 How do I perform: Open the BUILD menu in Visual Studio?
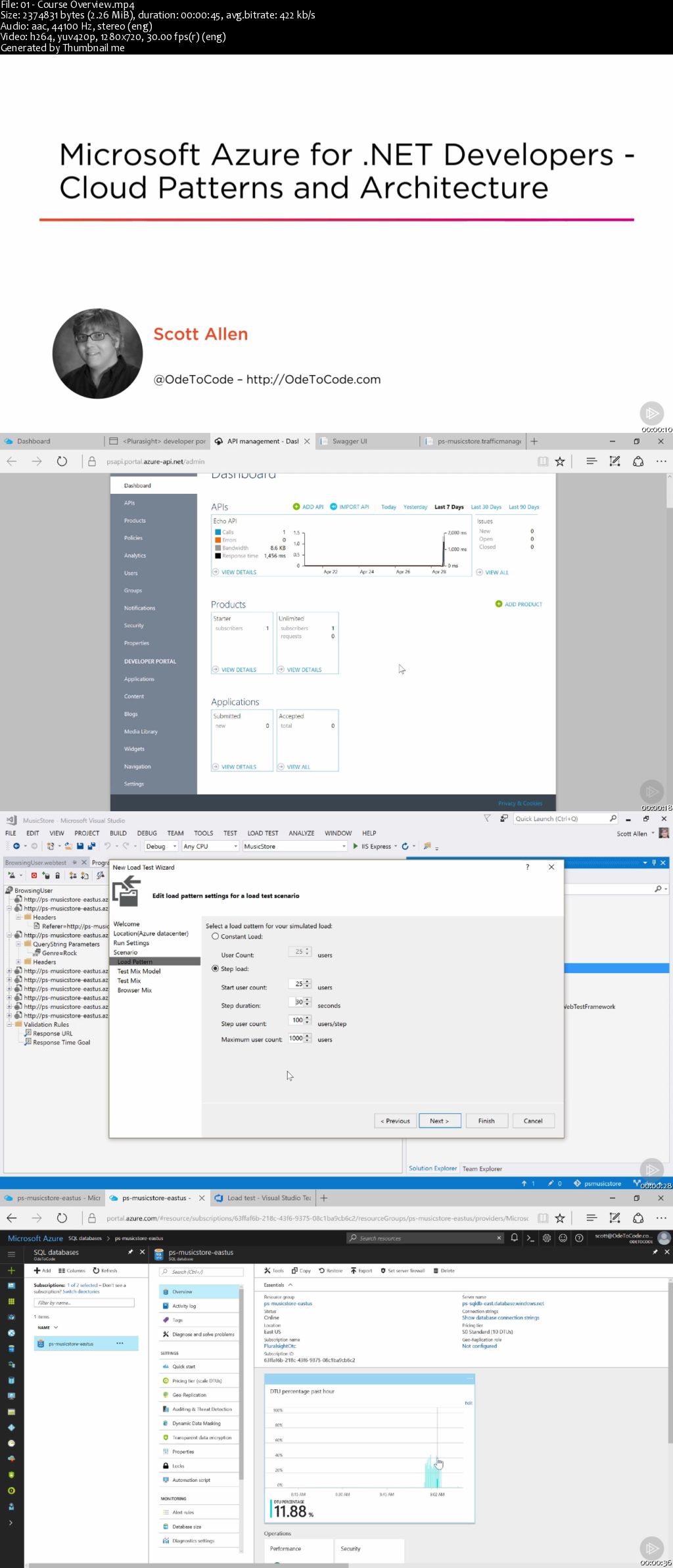(x=118, y=833)
